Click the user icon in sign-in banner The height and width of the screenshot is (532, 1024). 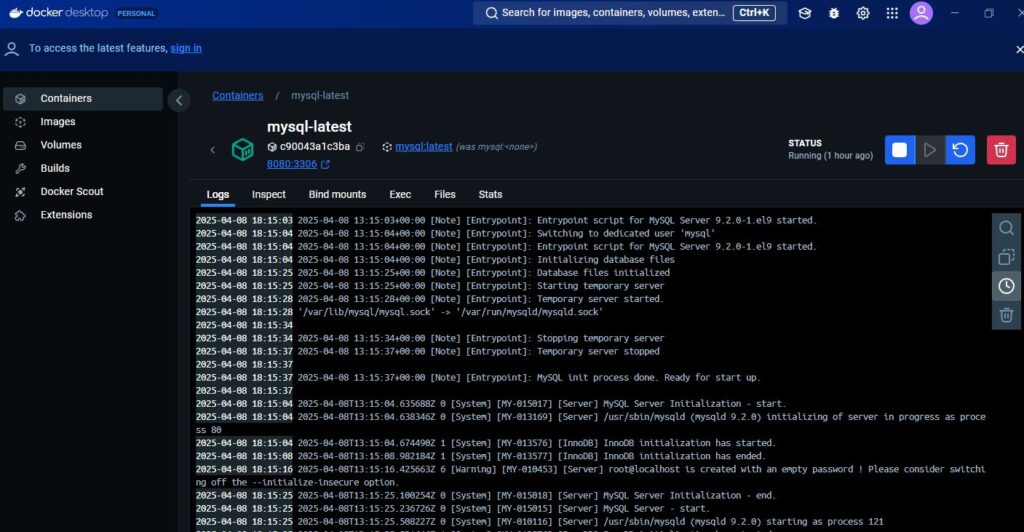point(11,49)
